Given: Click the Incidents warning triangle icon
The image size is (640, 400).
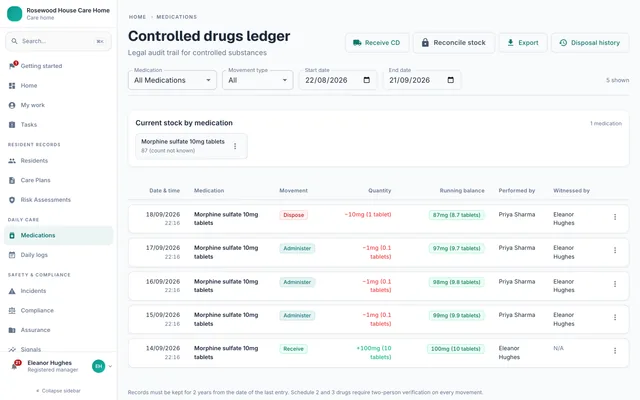Looking at the screenshot, I should pos(12,291).
